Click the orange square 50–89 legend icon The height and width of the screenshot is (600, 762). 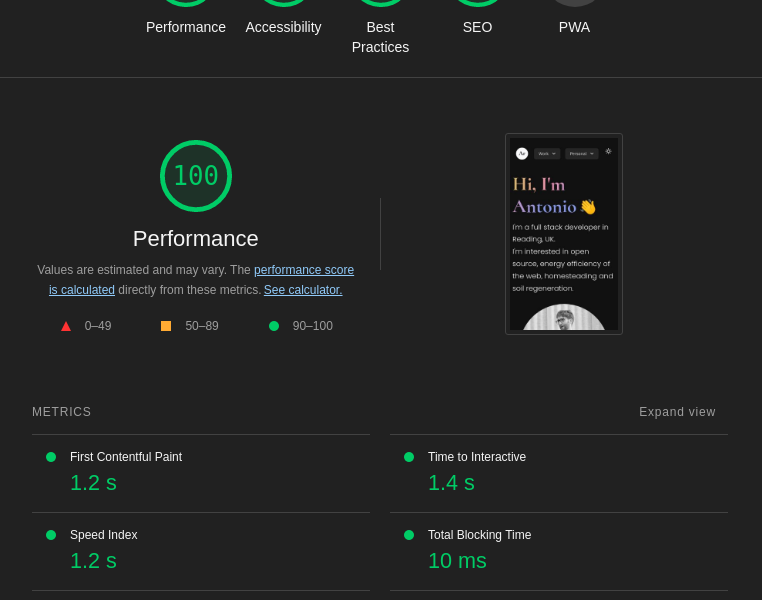coord(166,326)
